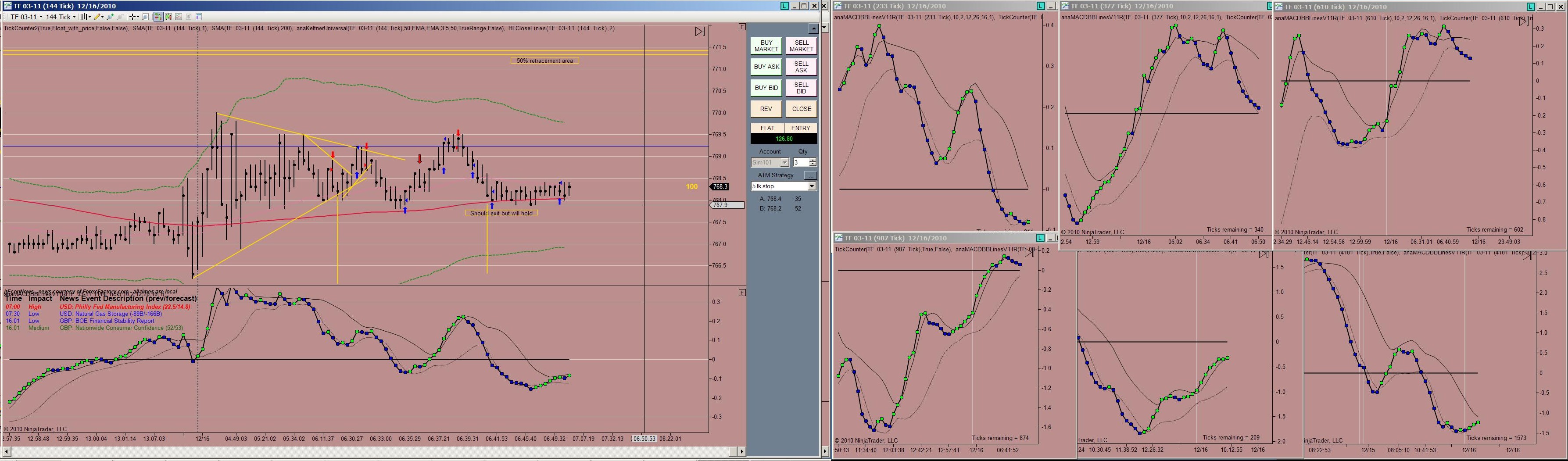
Task: Toggle the Chart Trader panel icon
Action: (158, 17)
